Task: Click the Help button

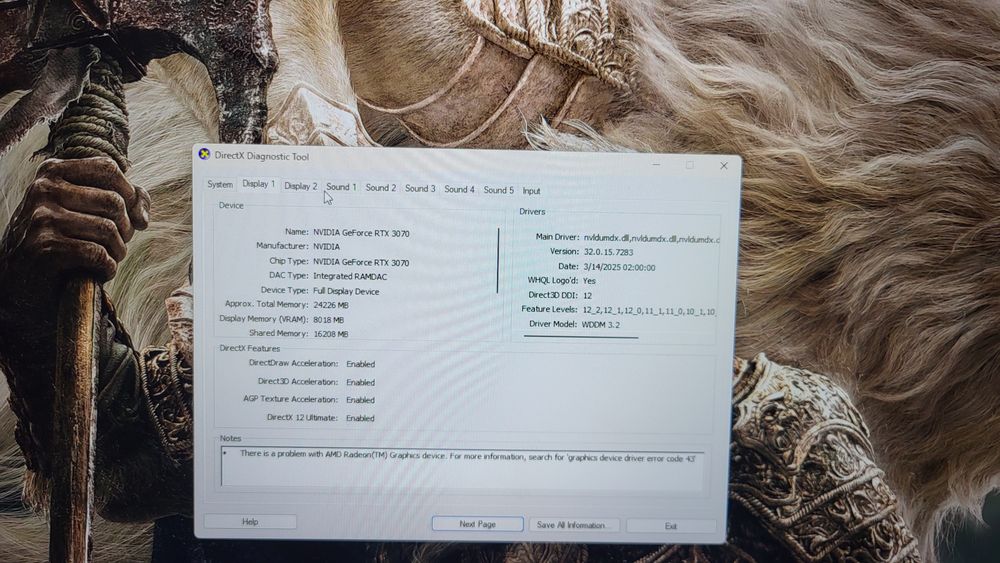Action: pos(250,522)
